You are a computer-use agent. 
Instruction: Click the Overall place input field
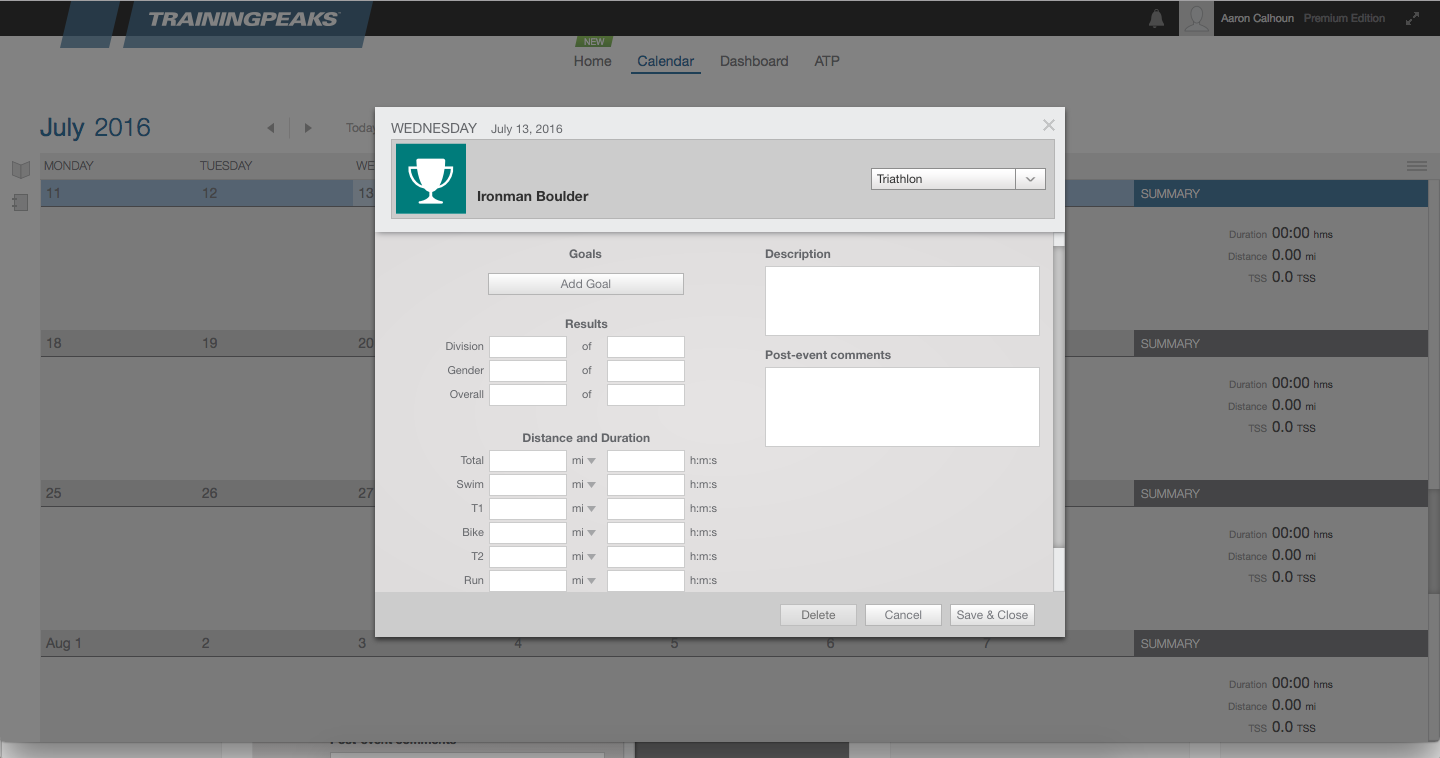528,395
